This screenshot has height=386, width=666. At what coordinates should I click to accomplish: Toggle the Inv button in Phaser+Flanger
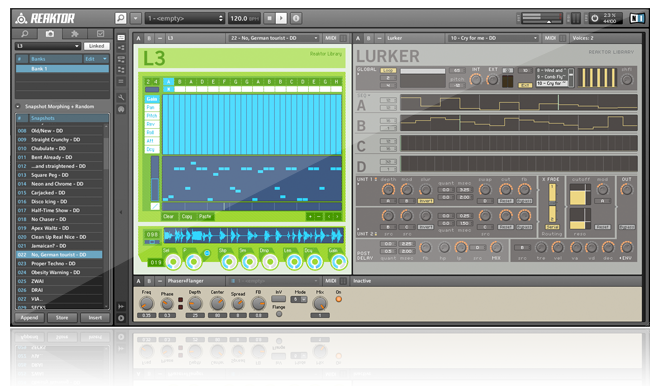pyautogui.click(x=279, y=299)
